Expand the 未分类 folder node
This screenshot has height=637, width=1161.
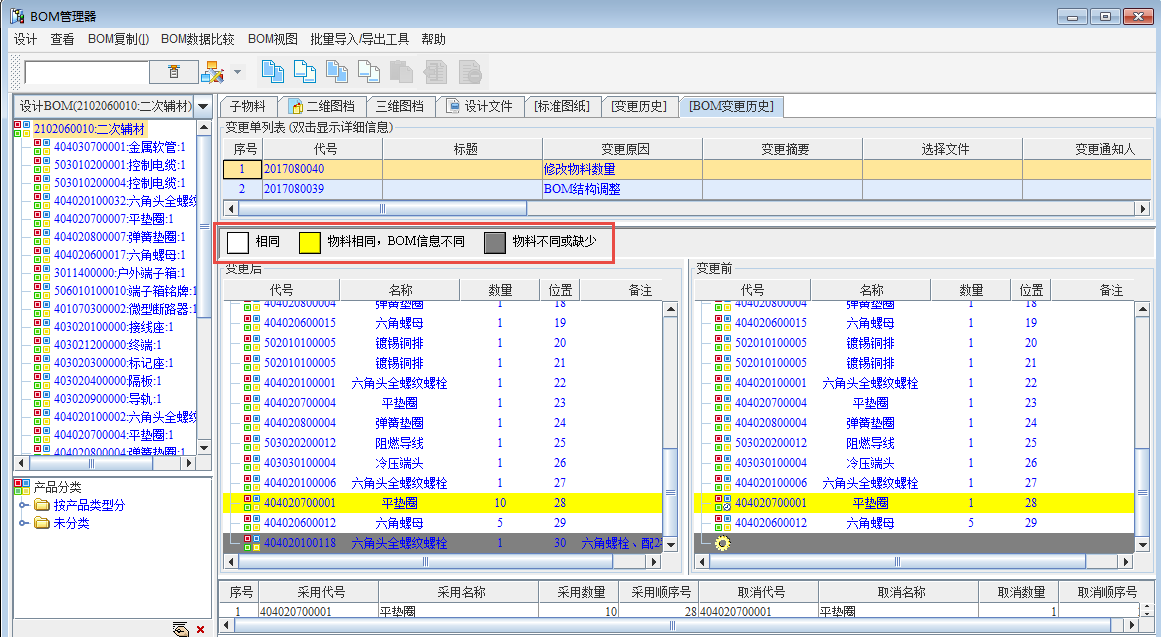point(24,523)
